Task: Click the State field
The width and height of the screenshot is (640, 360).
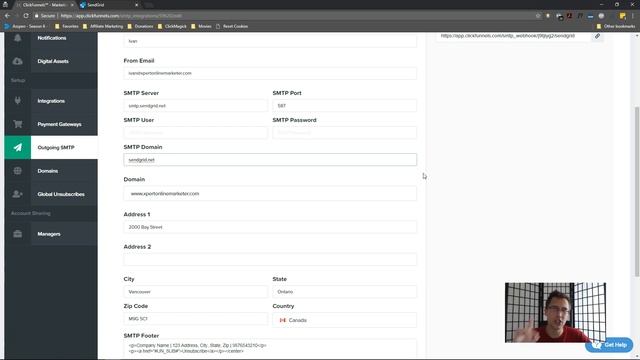Action: tap(344, 292)
